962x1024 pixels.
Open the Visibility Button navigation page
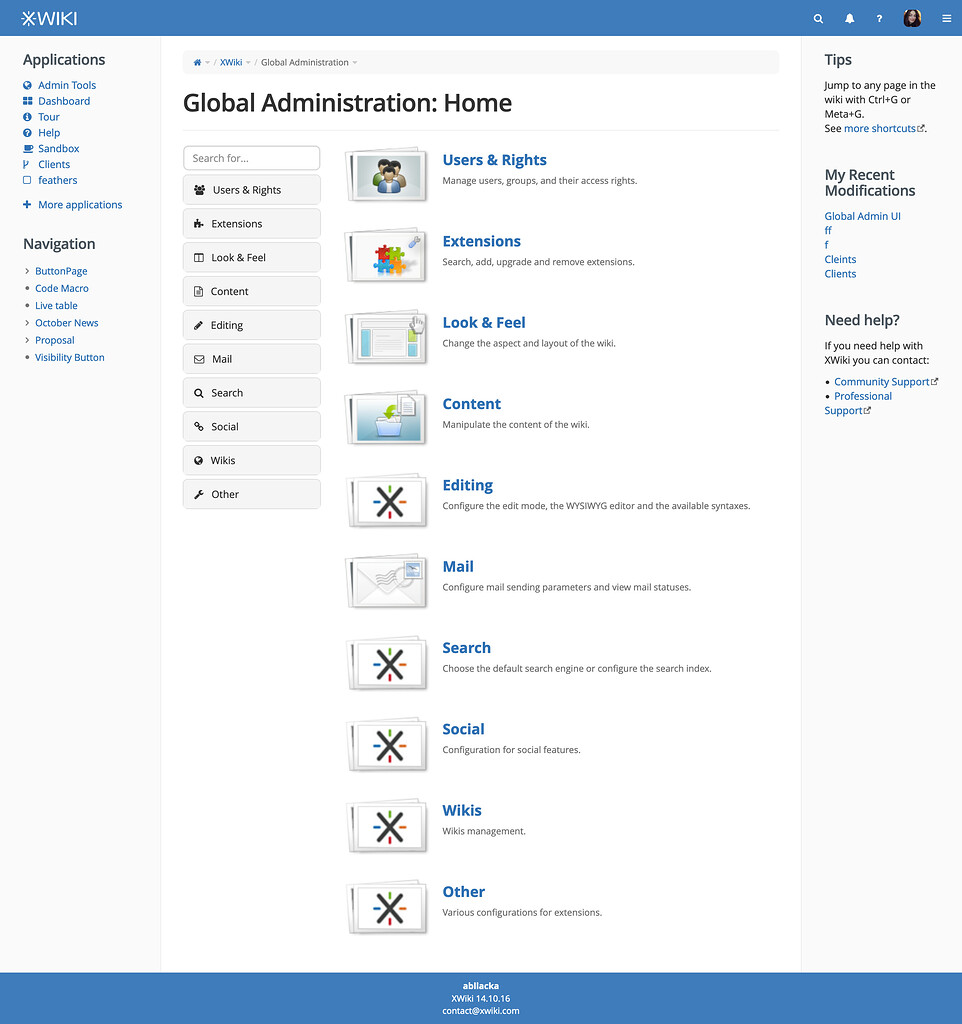coord(69,357)
